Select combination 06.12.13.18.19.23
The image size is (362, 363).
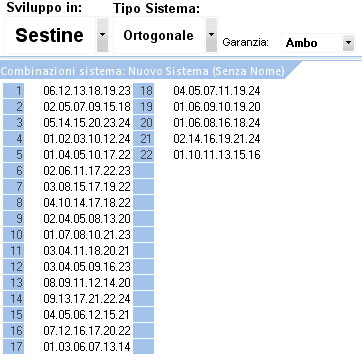(x=87, y=91)
